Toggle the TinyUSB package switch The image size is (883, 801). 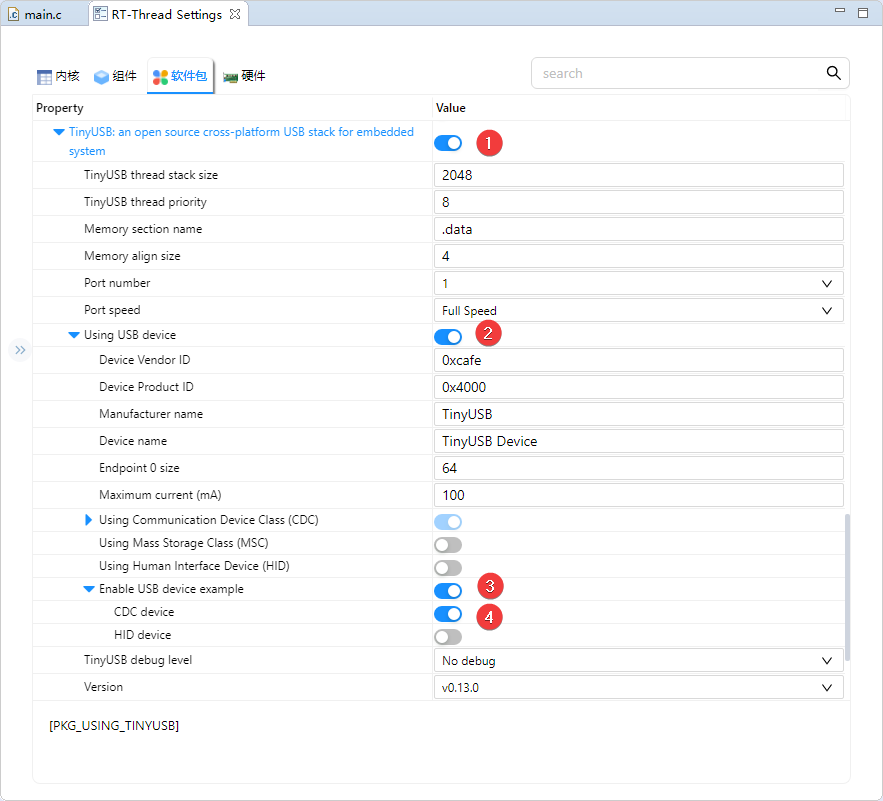pos(448,143)
